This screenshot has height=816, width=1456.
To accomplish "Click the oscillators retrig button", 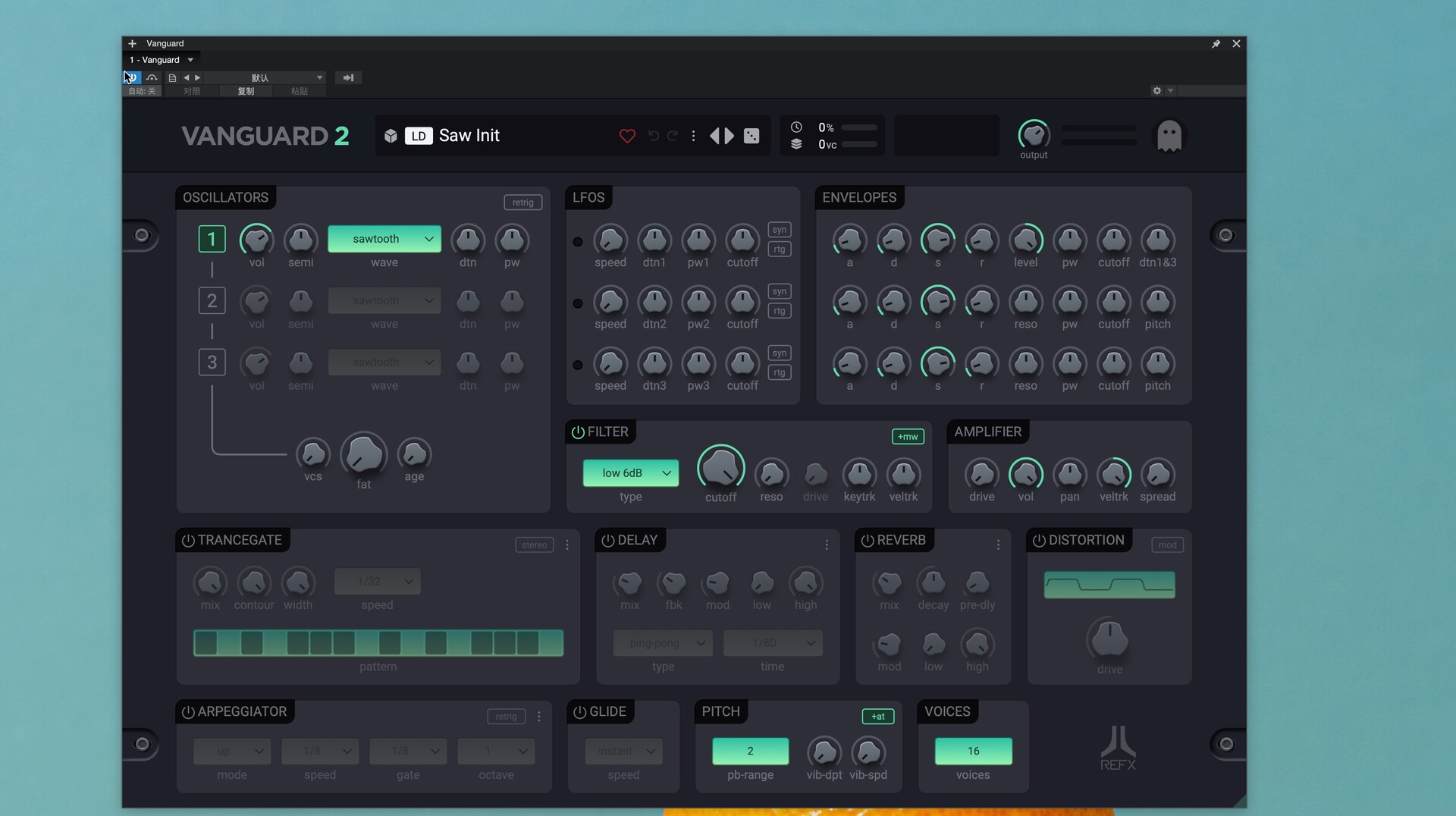I will 523,202.
